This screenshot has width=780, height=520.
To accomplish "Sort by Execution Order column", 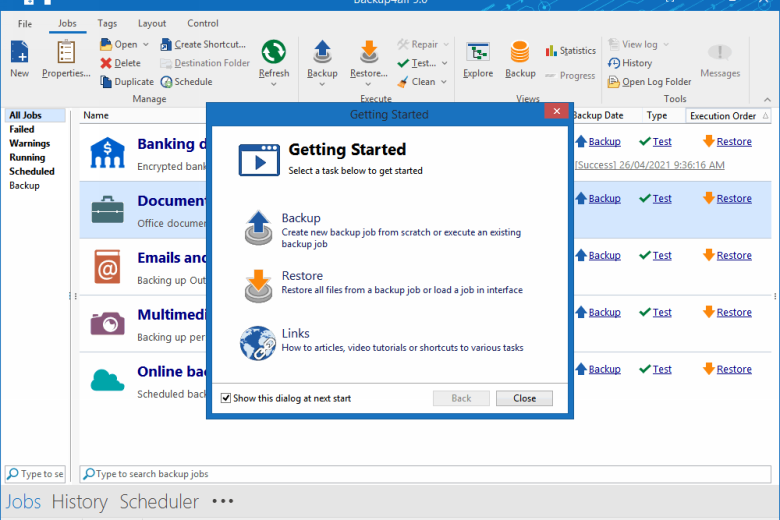I will 728,115.
